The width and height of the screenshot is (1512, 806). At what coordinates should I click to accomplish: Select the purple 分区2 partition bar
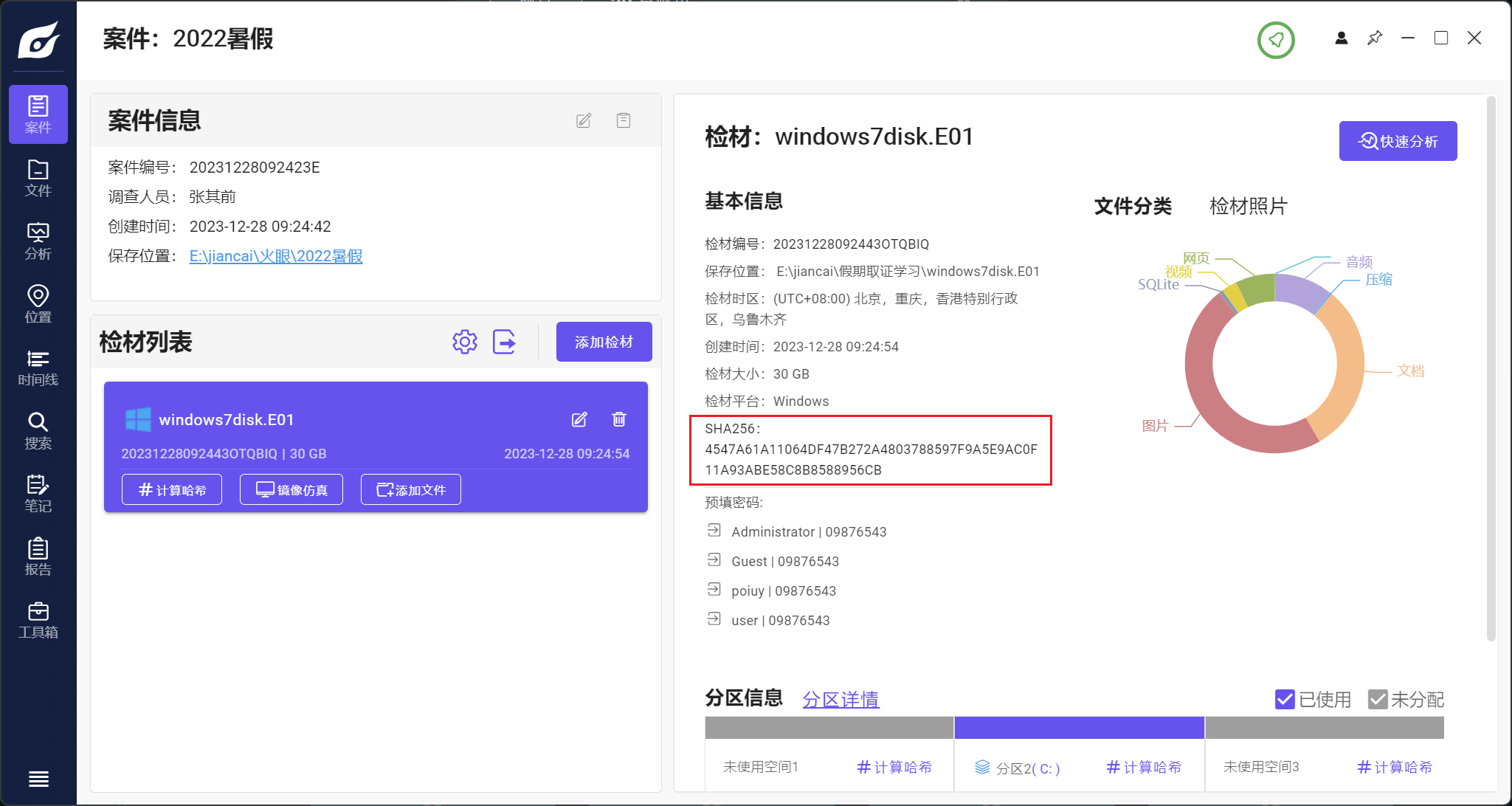point(1080,728)
